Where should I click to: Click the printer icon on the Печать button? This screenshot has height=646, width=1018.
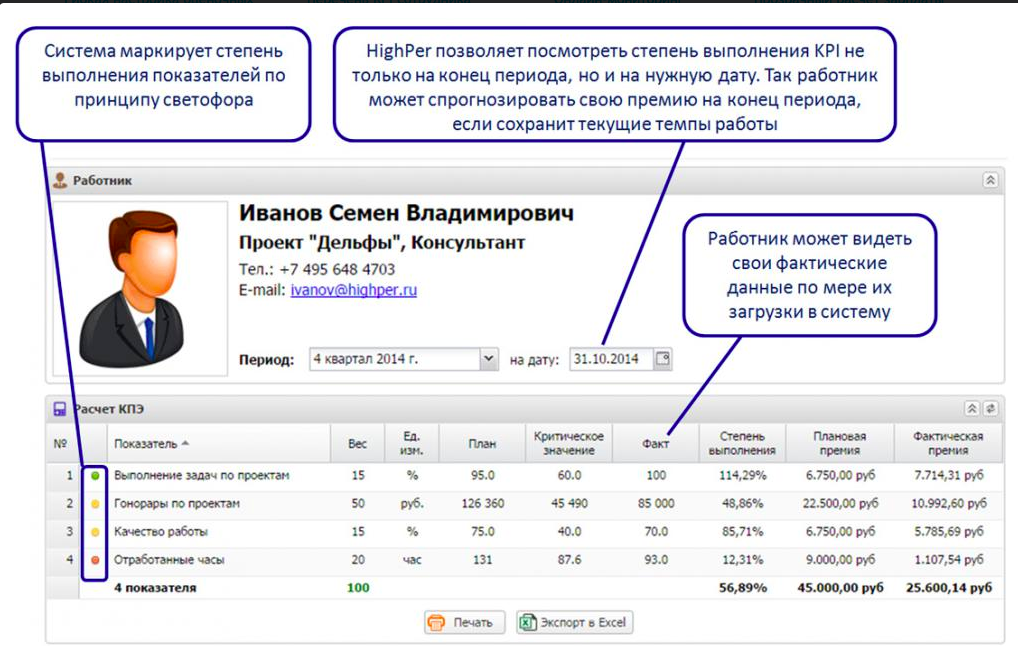pos(434,621)
